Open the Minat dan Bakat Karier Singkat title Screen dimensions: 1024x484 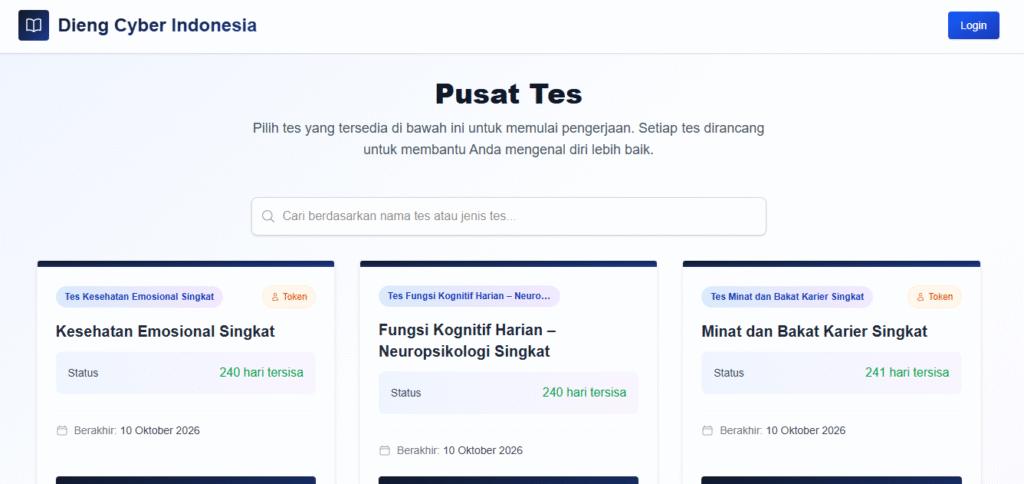pyautogui.click(x=814, y=331)
